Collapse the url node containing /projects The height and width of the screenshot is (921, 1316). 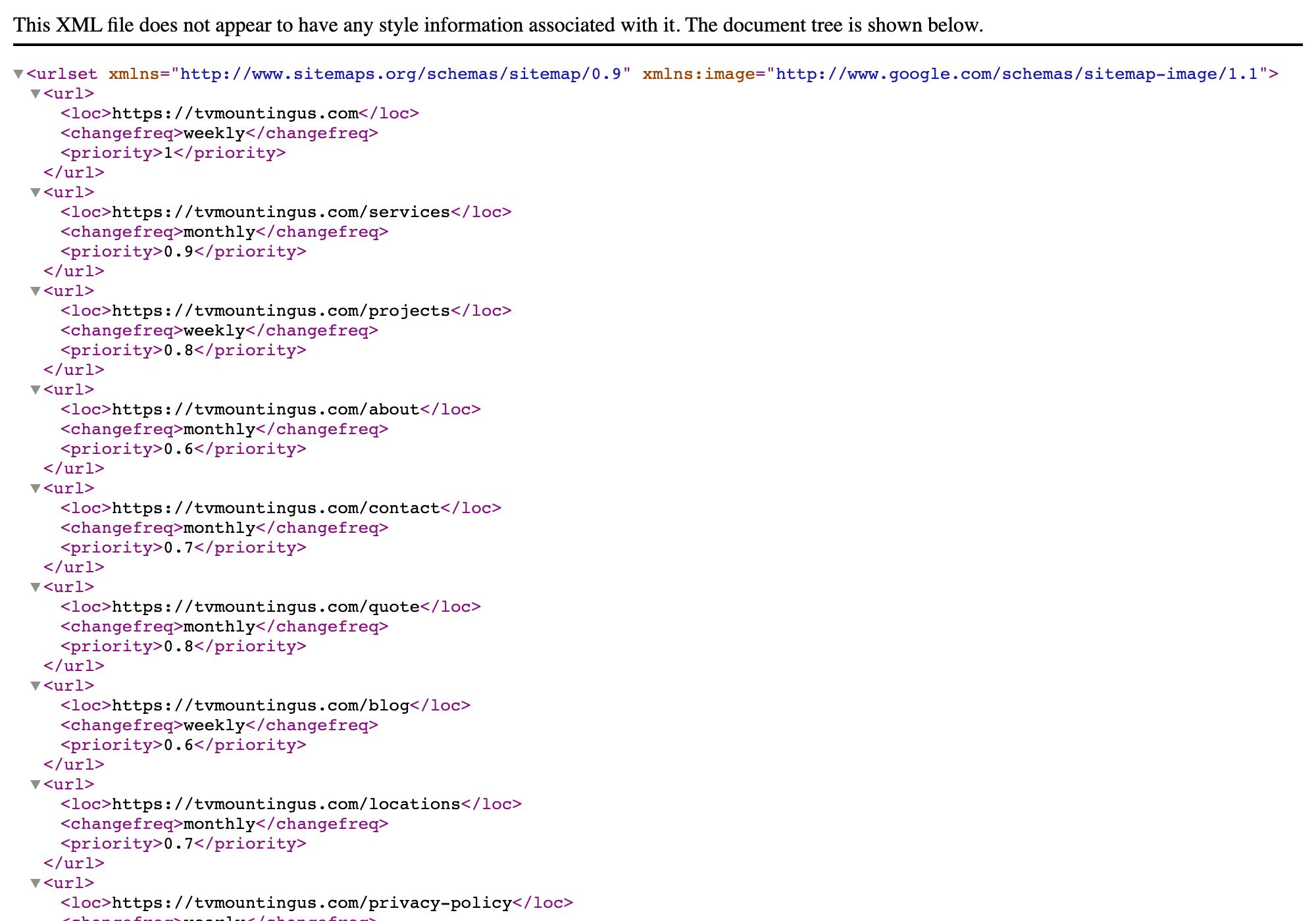pyautogui.click(x=36, y=291)
